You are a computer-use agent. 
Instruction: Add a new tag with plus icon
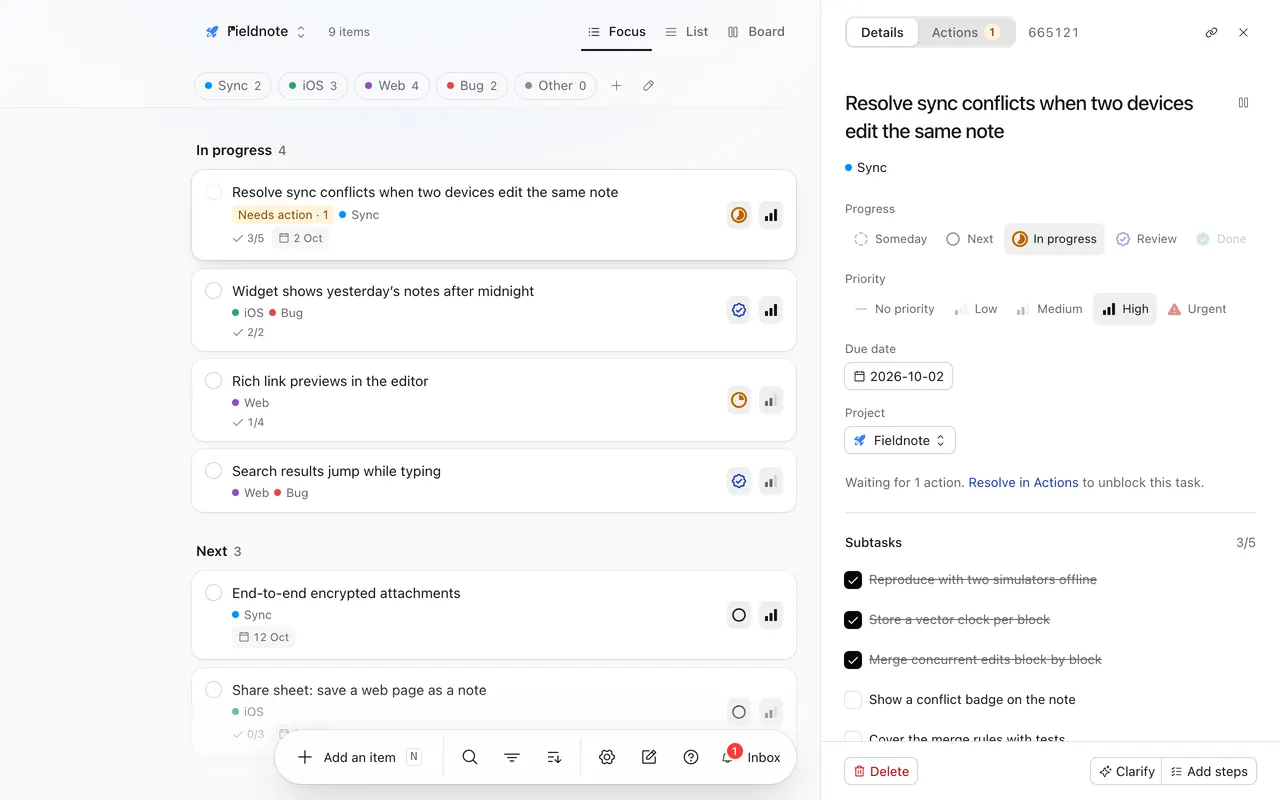coord(616,86)
